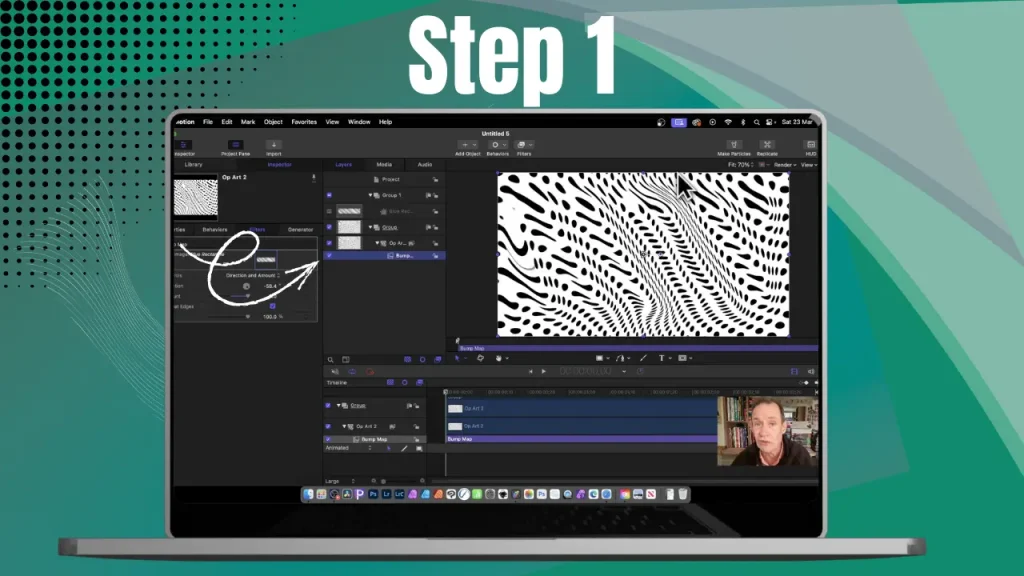Open the Render dropdown above canvas
This screenshot has height=576, width=1024.
[784, 165]
